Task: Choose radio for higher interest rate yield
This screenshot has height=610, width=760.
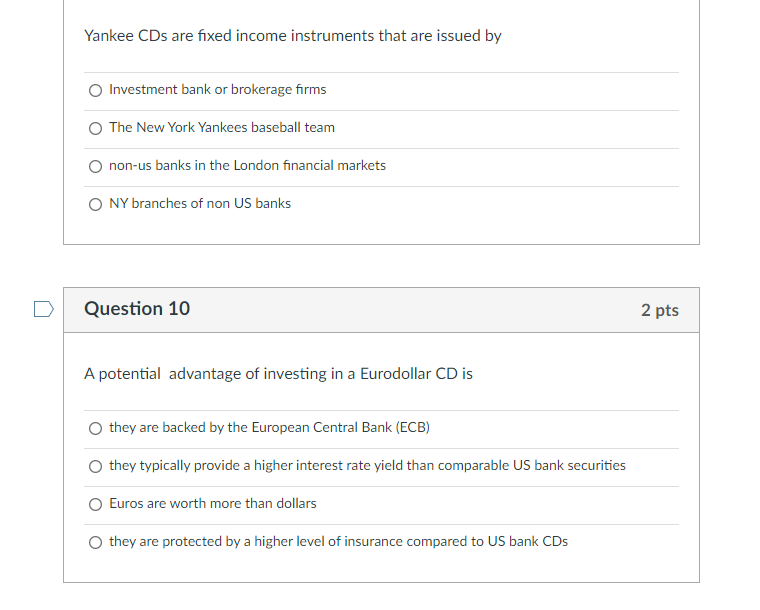Action: click(x=95, y=467)
